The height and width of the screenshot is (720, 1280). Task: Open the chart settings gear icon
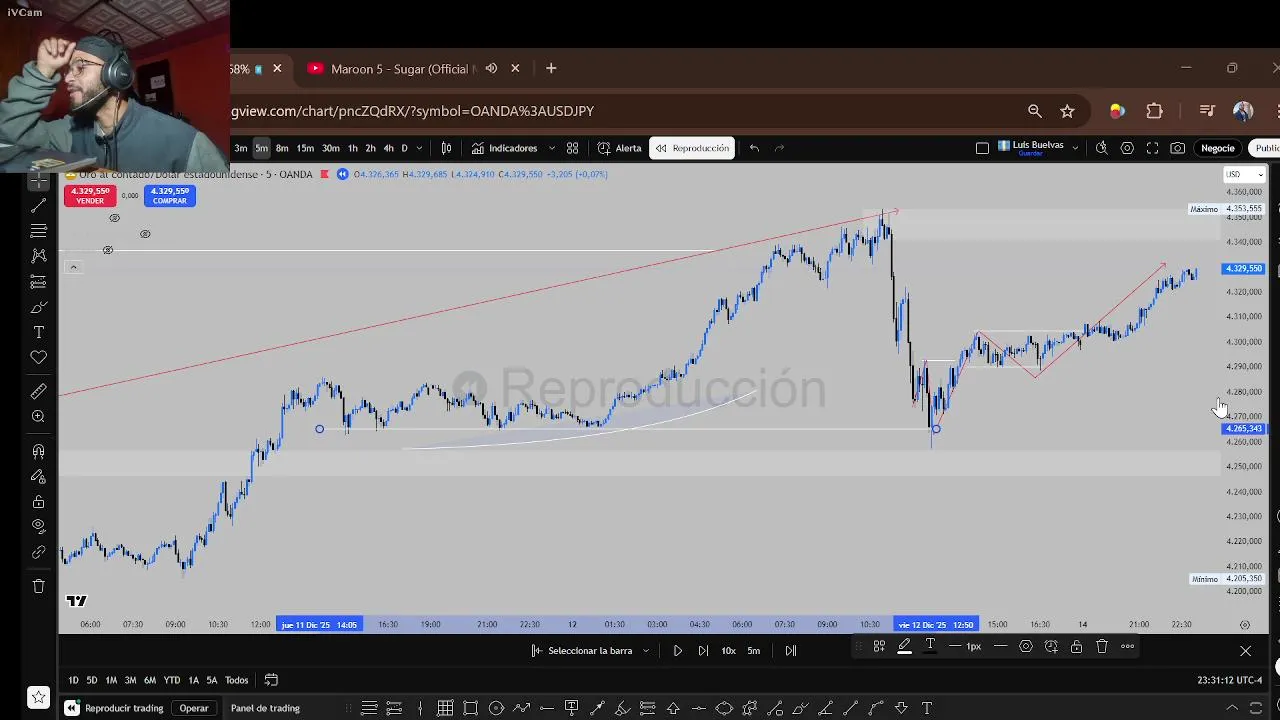pos(1127,148)
